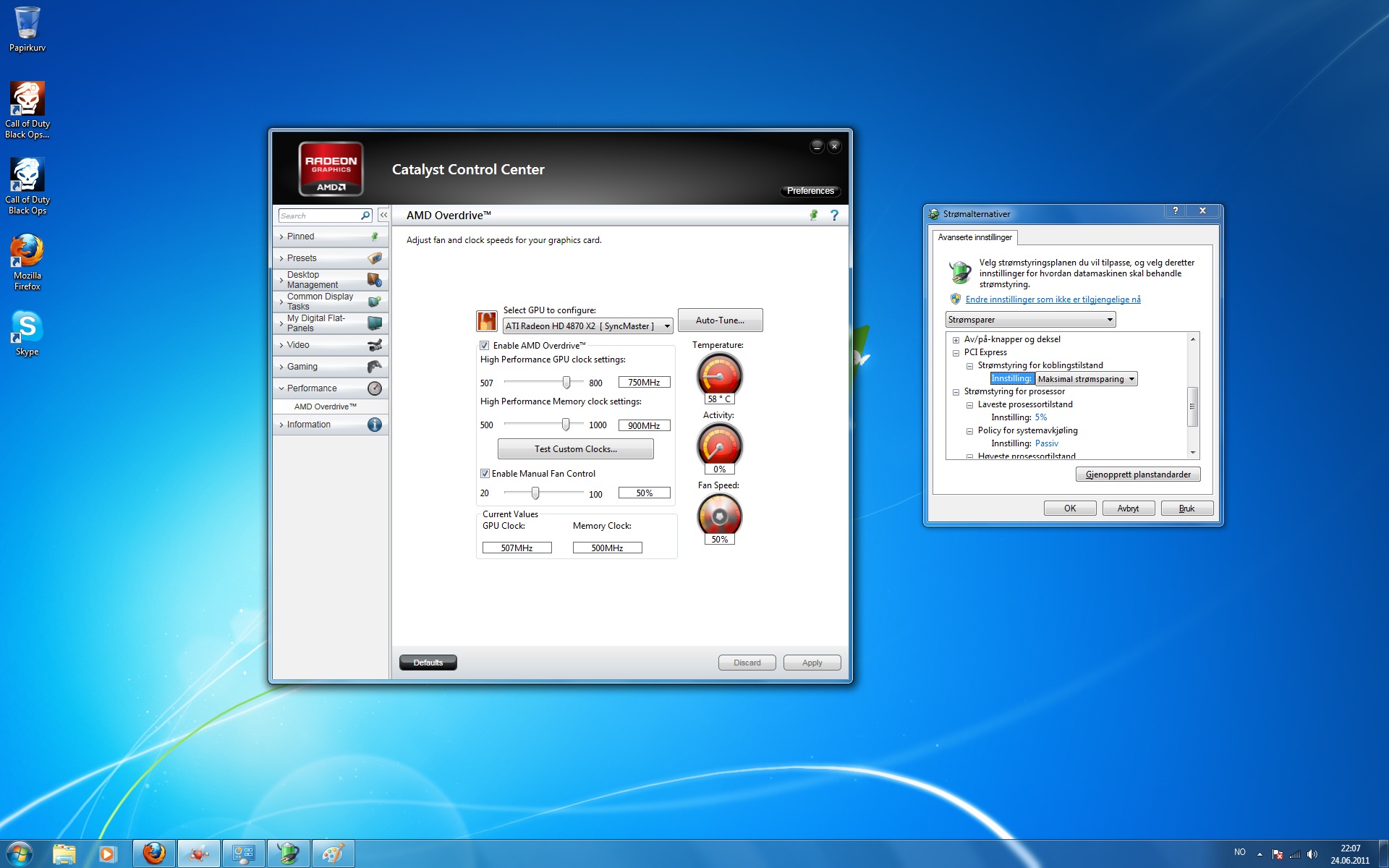Open Call of Duty Black Ops... shortcut
Screen dimensions: 1389x868
tap(27, 110)
